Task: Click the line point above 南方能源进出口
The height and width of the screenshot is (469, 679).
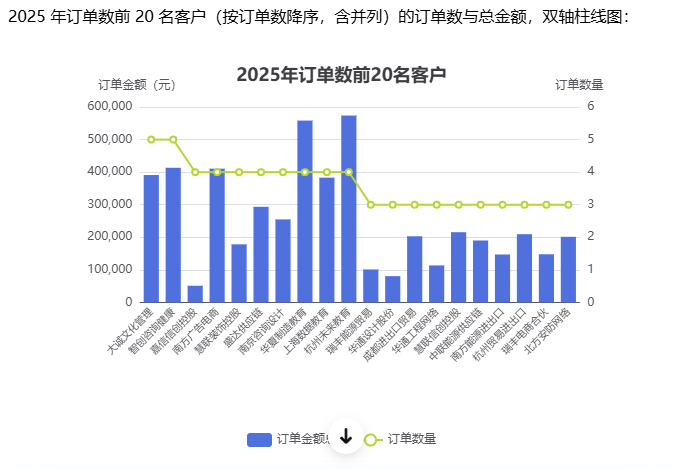Action: point(502,204)
